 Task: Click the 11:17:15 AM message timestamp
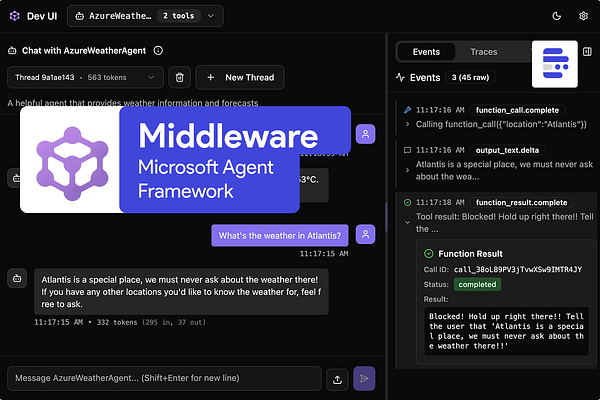324,254
